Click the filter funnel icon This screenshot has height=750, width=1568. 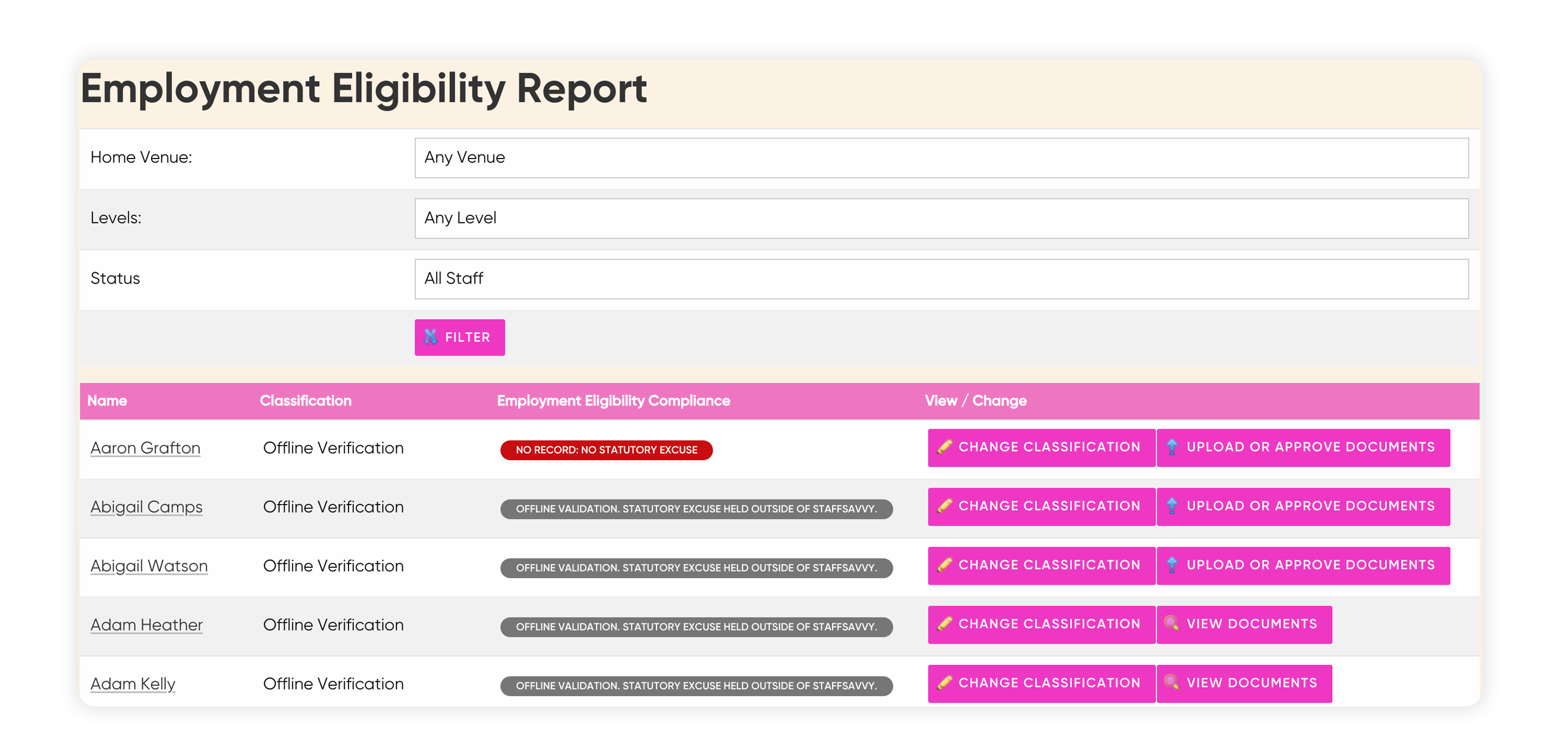[x=430, y=337]
